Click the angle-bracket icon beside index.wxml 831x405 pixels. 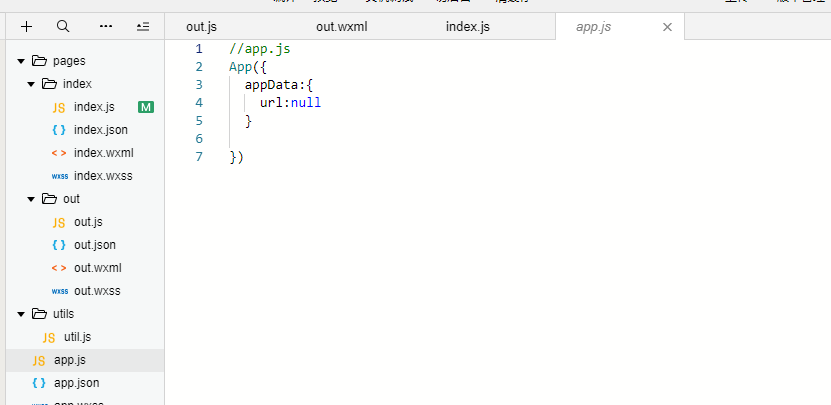59,154
